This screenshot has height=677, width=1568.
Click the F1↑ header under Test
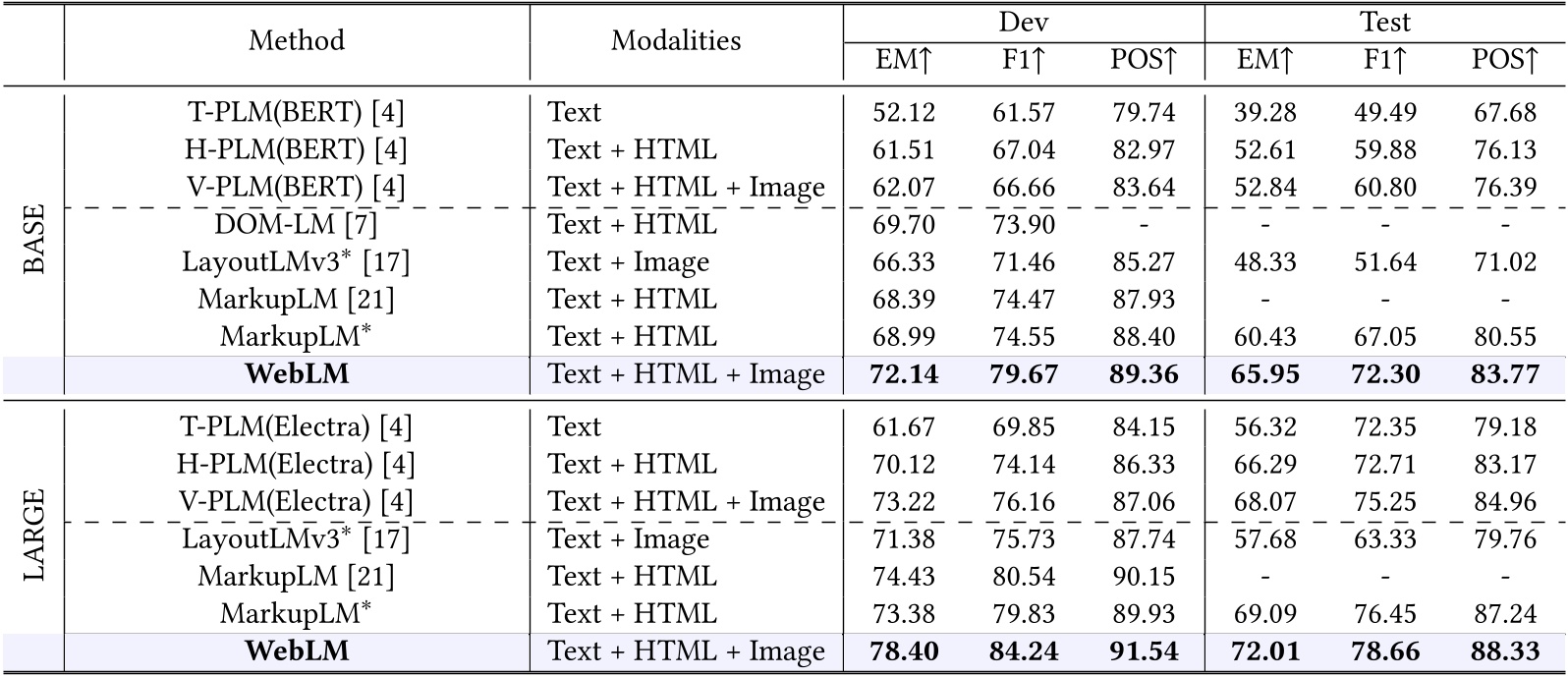pos(1384,61)
